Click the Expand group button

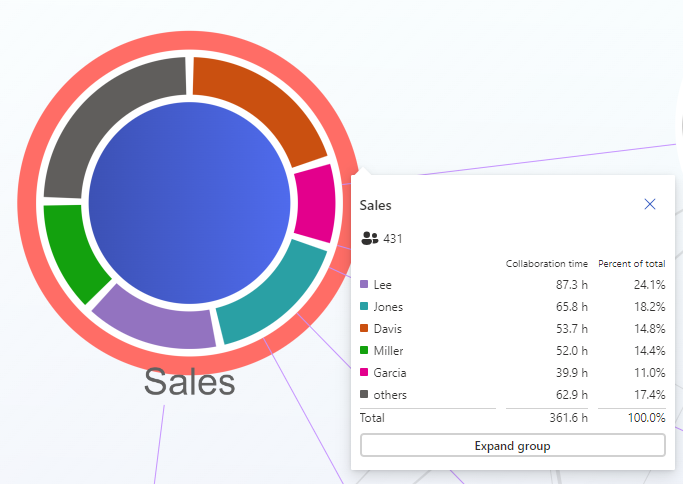[512, 446]
